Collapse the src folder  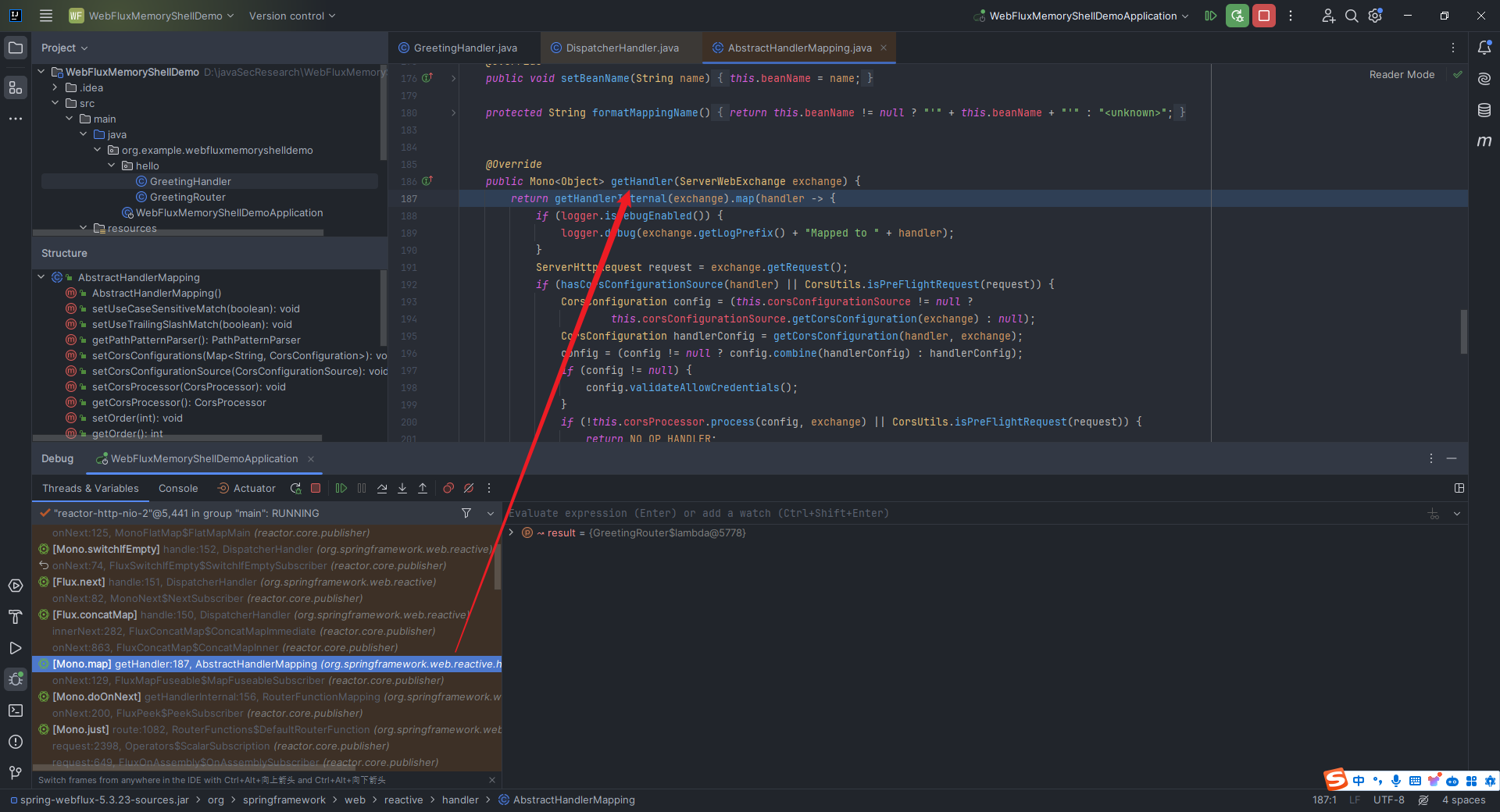(x=55, y=103)
